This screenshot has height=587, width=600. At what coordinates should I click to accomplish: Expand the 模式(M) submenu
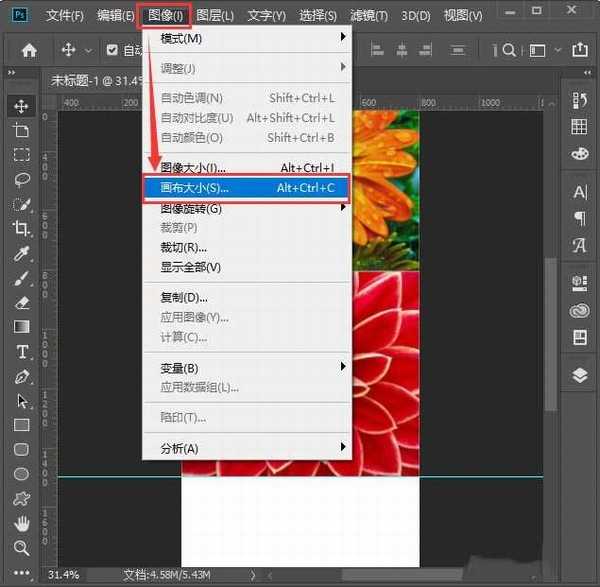click(x=250, y=38)
